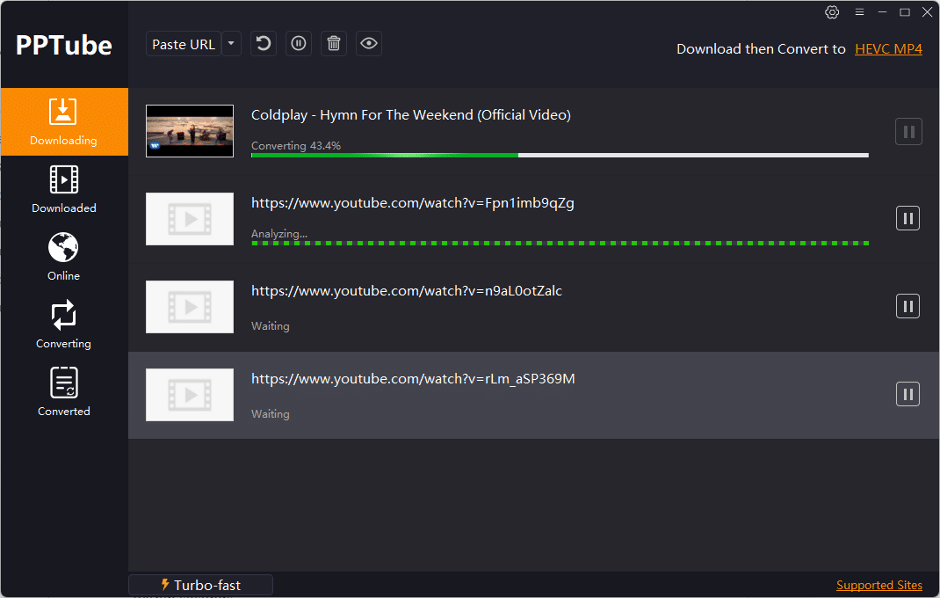Click the retry all downloads icon
This screenshot has width=941, height=600.
point(263,43)
